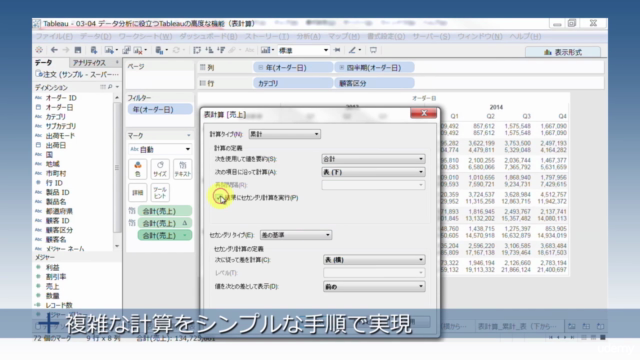Open the 計算タイプ dropdown set to 累計
640x360 pixels.
pos(284,134)
